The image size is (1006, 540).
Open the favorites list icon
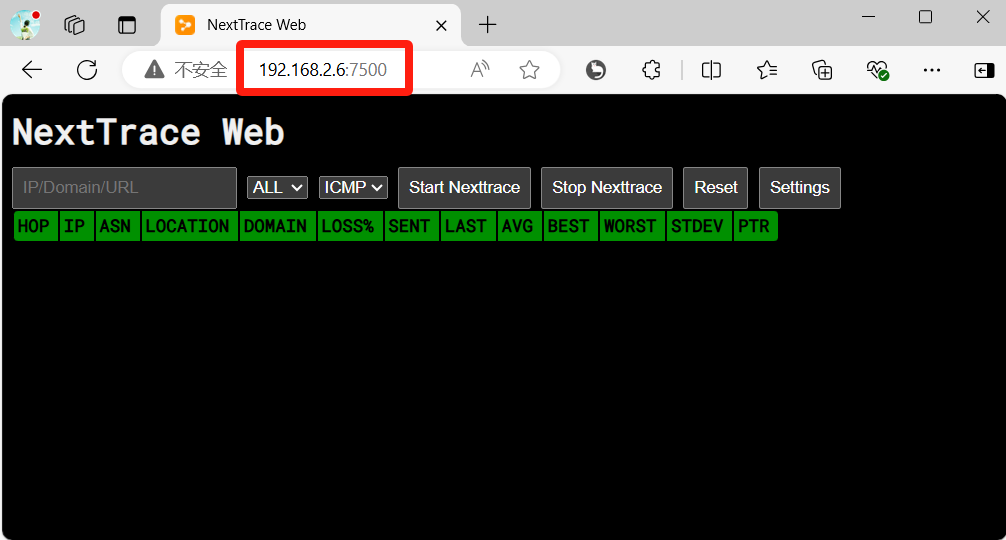pos(767,70)
